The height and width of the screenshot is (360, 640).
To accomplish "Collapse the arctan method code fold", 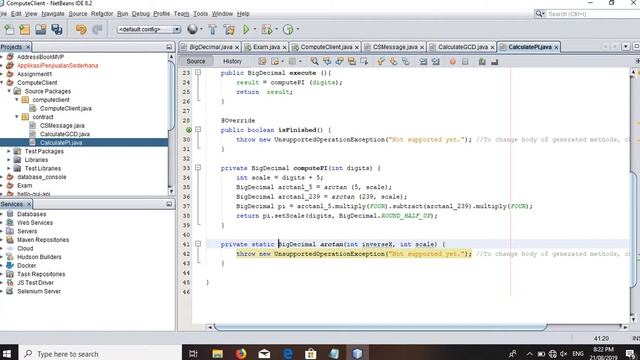I will (198, 244).
